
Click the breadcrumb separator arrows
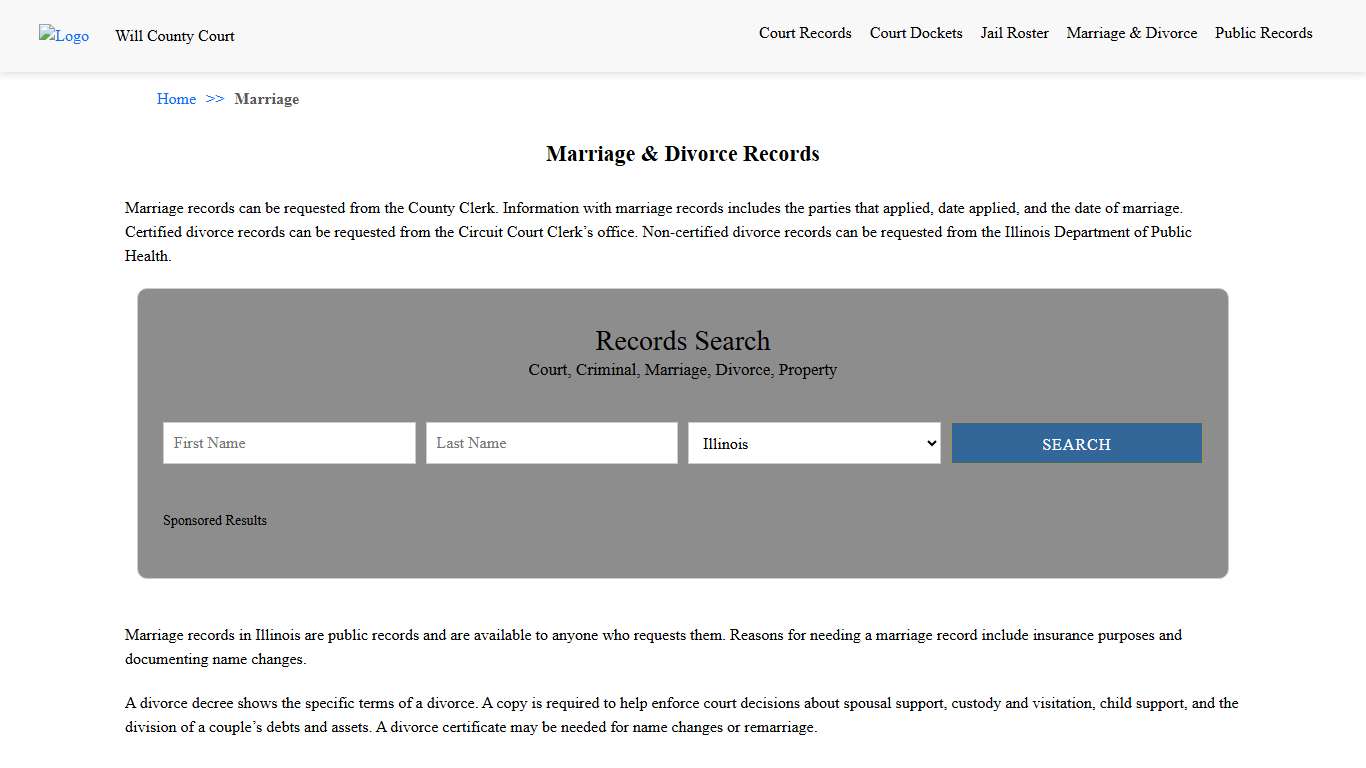tap(213, 99)
